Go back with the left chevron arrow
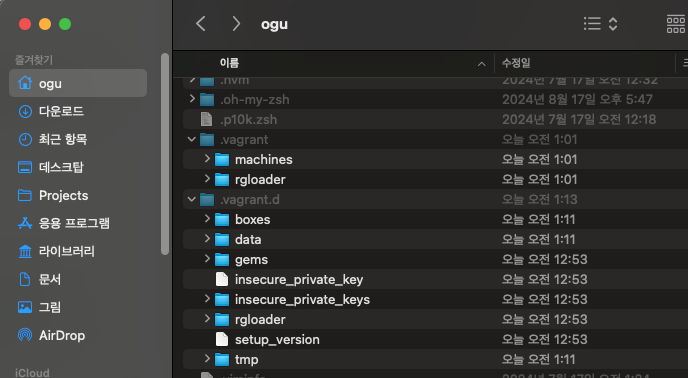Screen dimensions: 688x378 [201, 24]
